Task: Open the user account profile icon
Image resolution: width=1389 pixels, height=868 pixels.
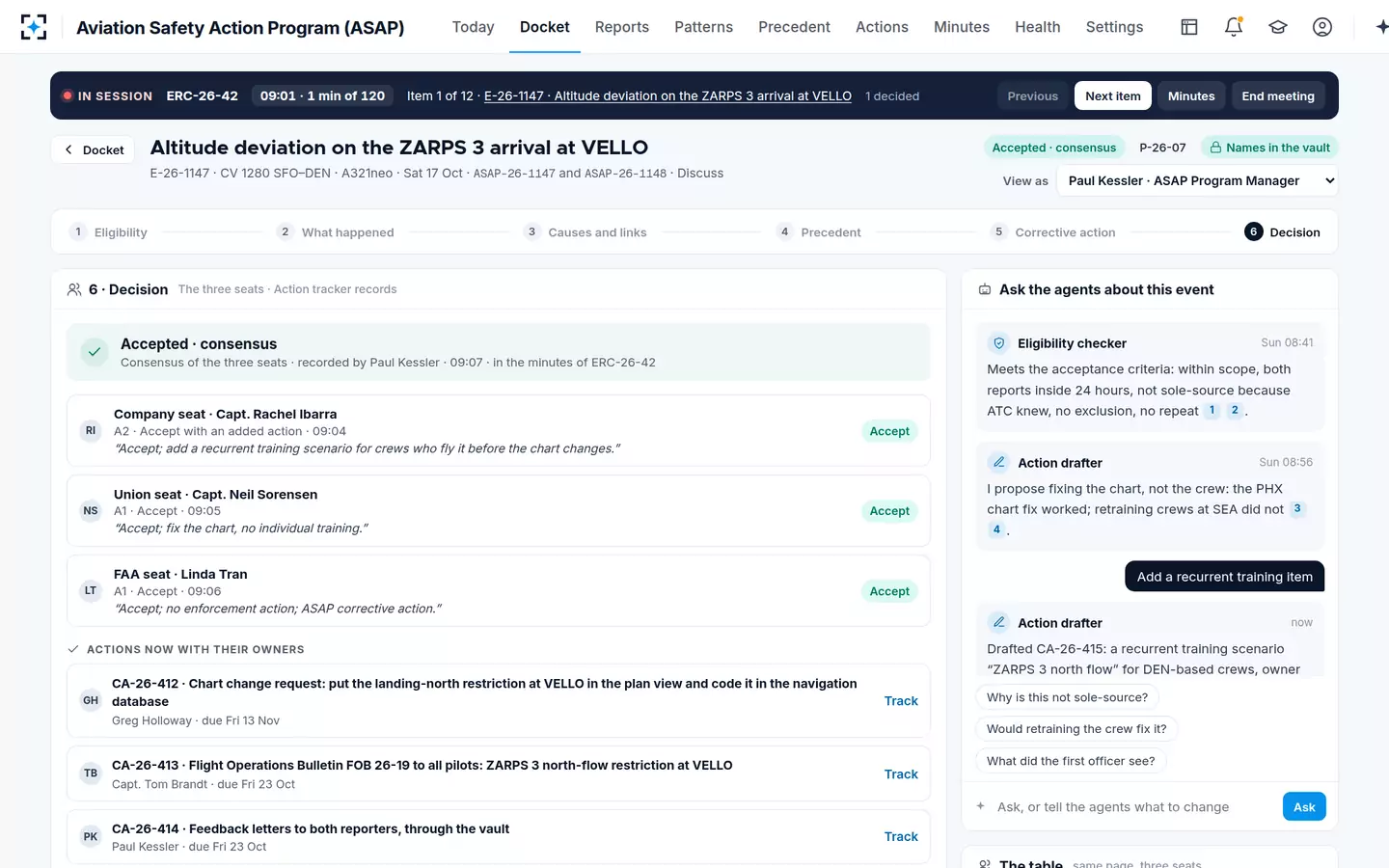Action: point(1322,27)
